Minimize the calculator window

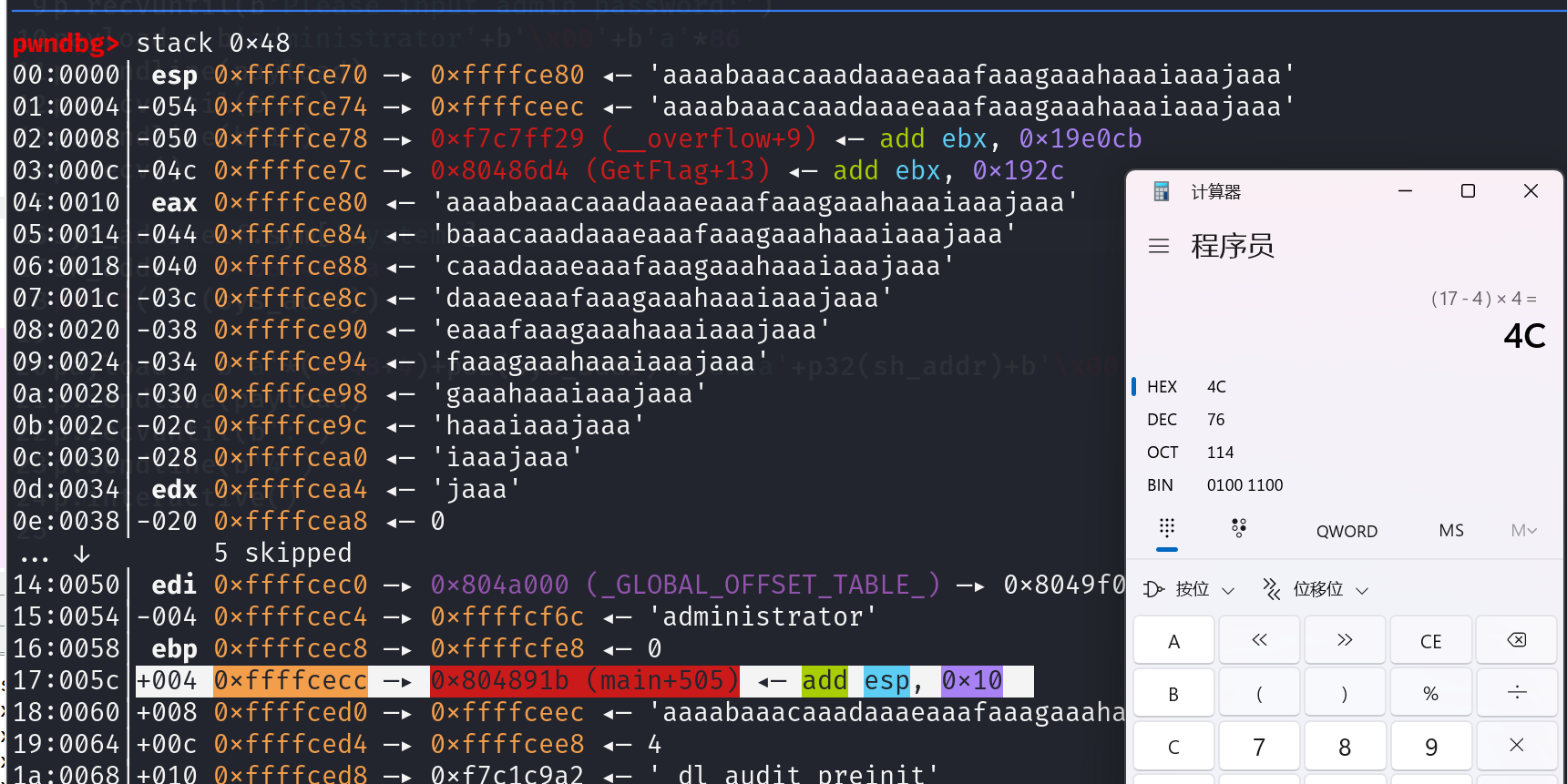tap(1405, 191)
